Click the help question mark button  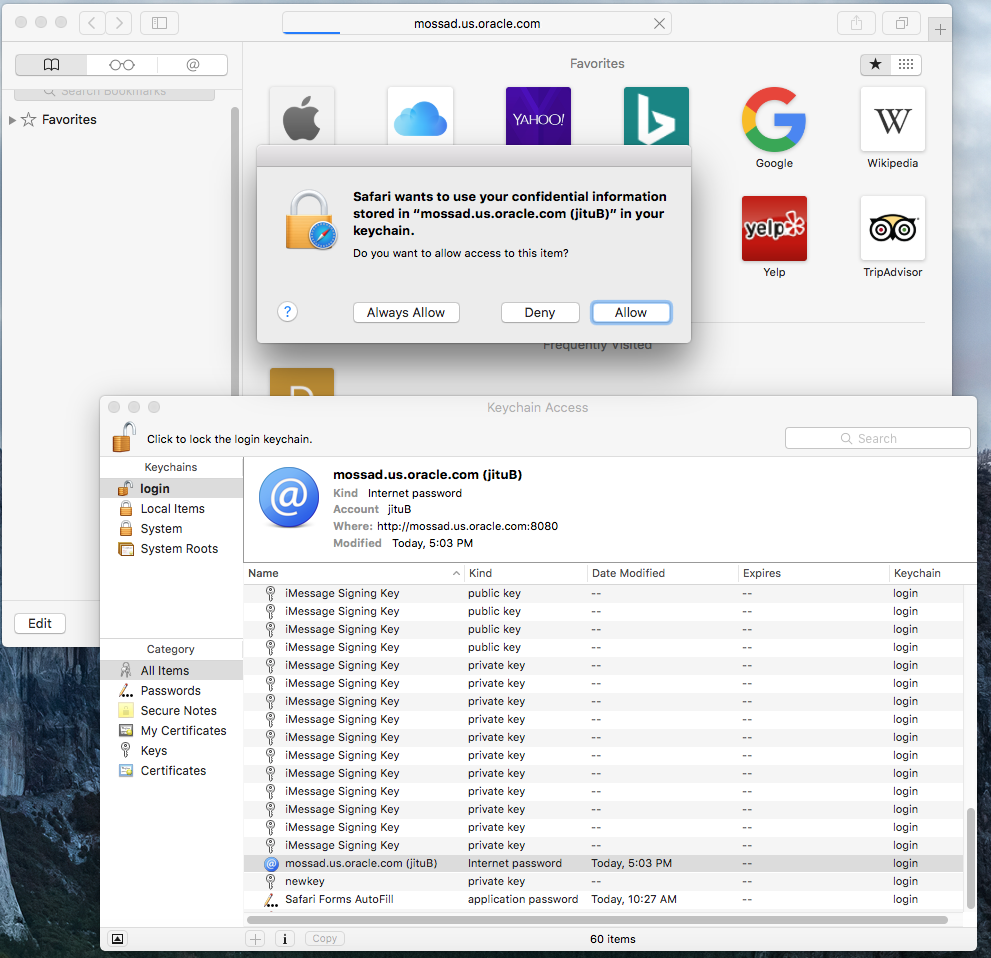(287, 312)
